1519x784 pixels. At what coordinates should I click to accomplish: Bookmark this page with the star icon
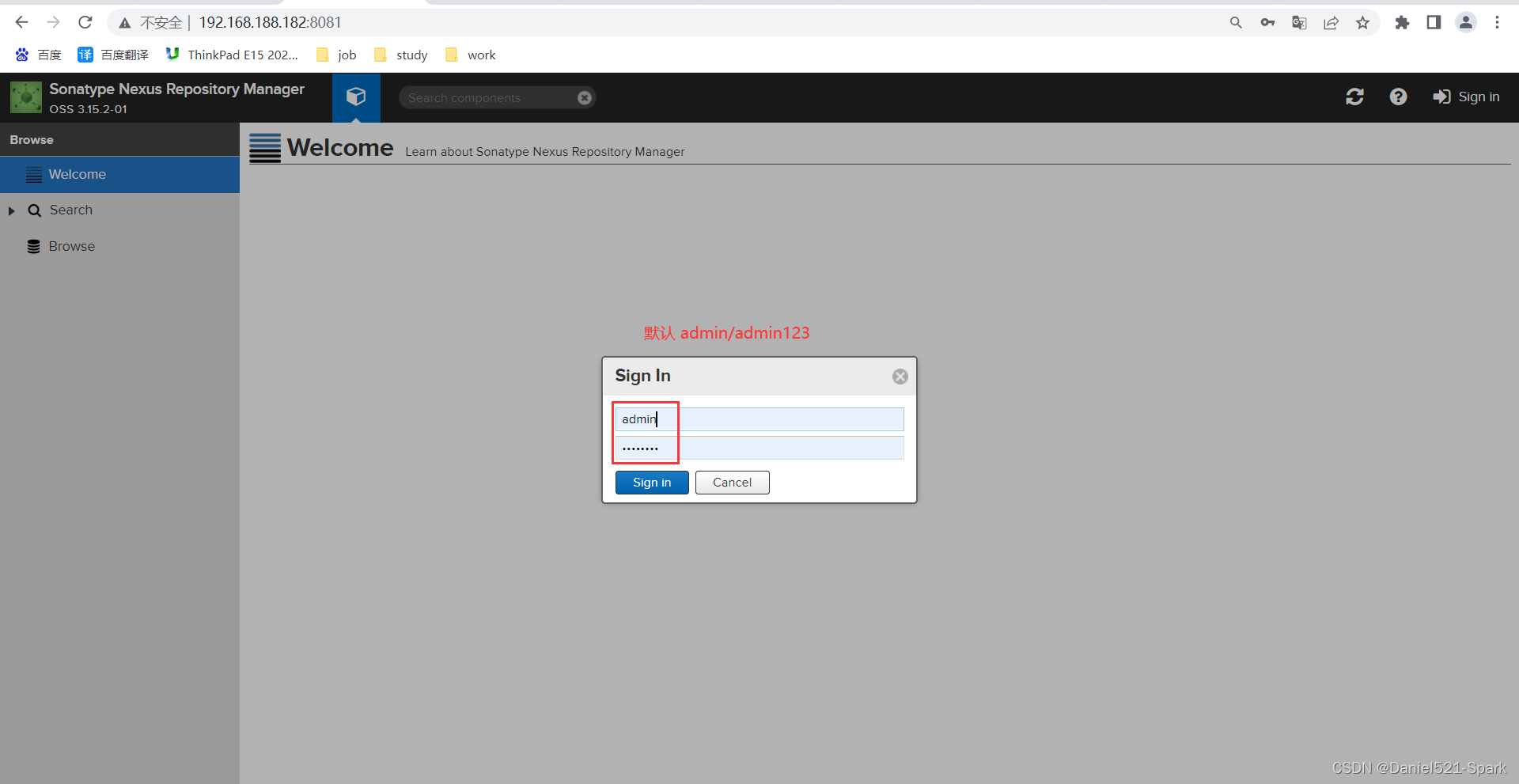click(x=1362, y=23)
